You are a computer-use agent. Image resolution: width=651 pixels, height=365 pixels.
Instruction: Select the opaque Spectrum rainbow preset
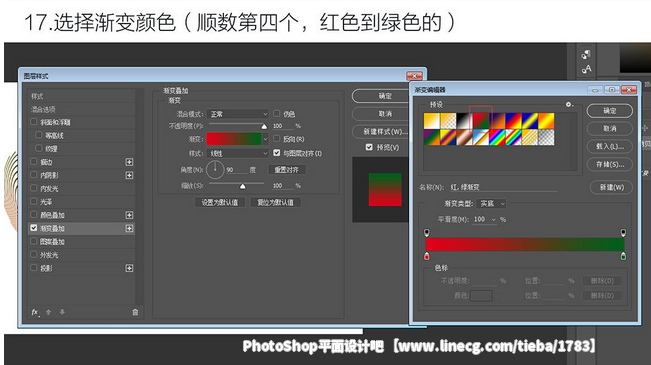(497, 137)
